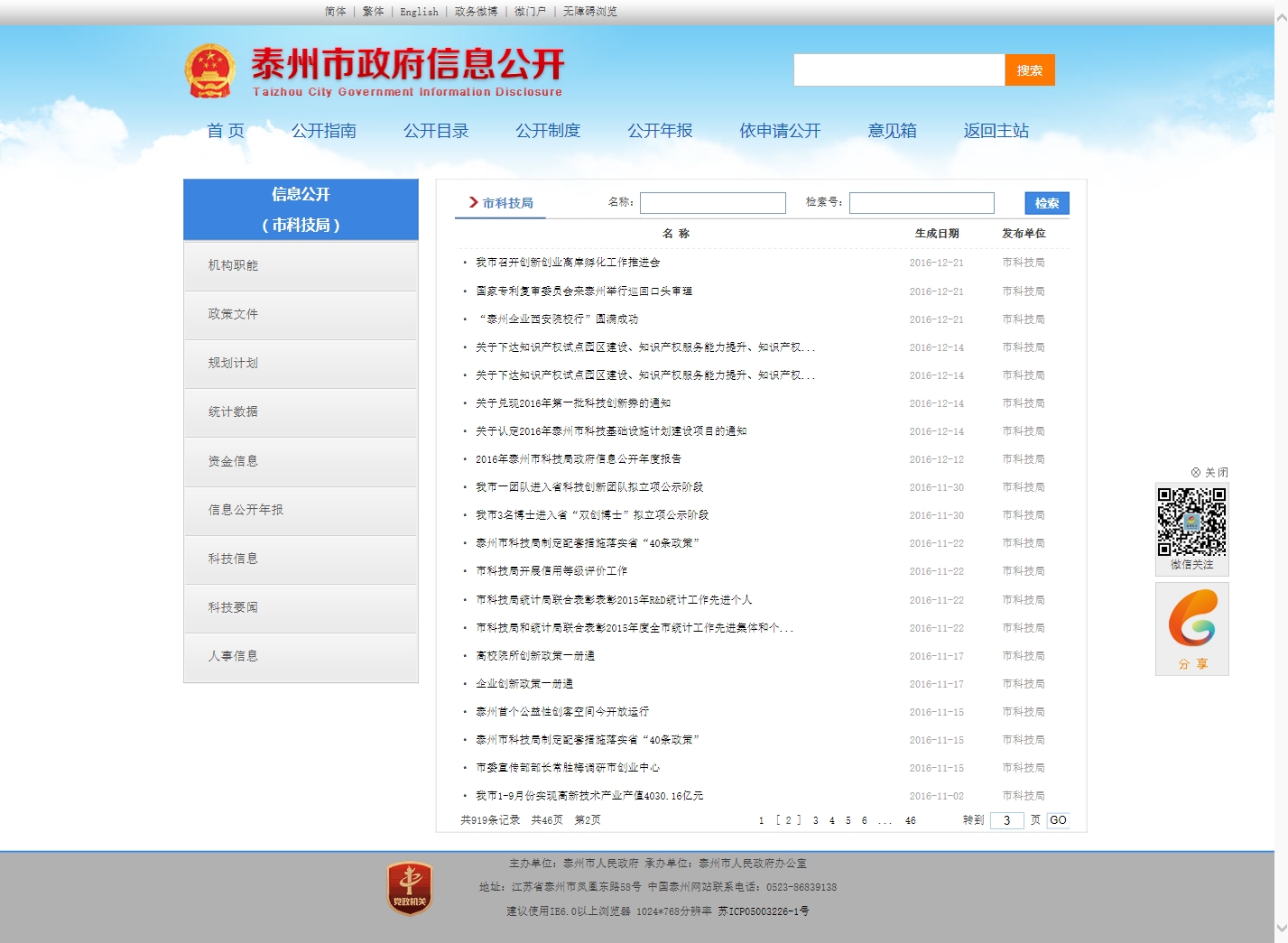The height and width of the screenshot is (943, 1288).
Task: Click the header site search box
Action: [898, 70]
